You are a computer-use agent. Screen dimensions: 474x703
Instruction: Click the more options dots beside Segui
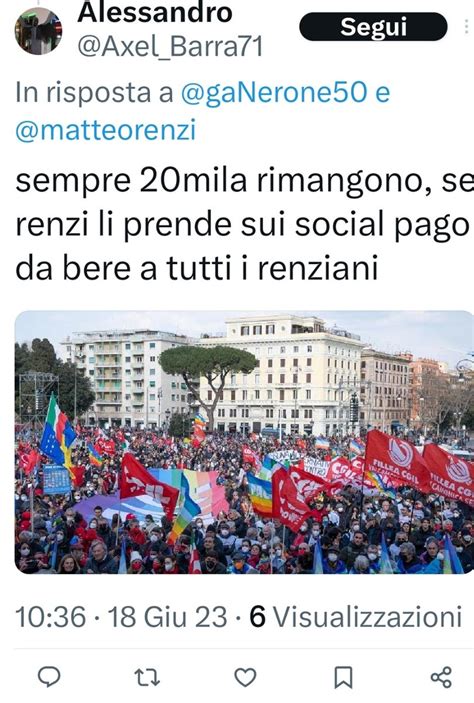tap(468, 27)
